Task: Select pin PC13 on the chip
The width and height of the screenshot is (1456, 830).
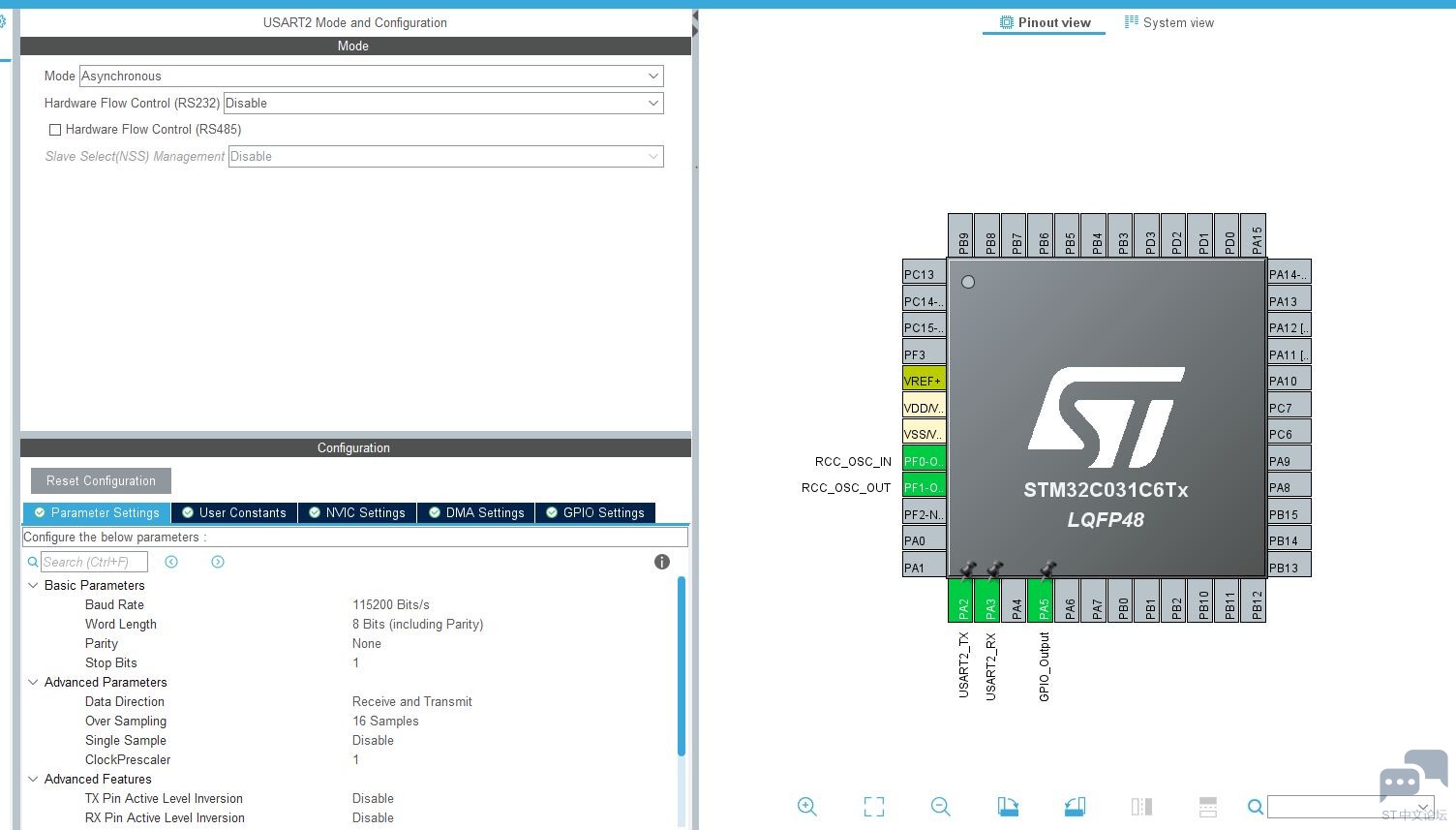Action: tap(924, 273)
